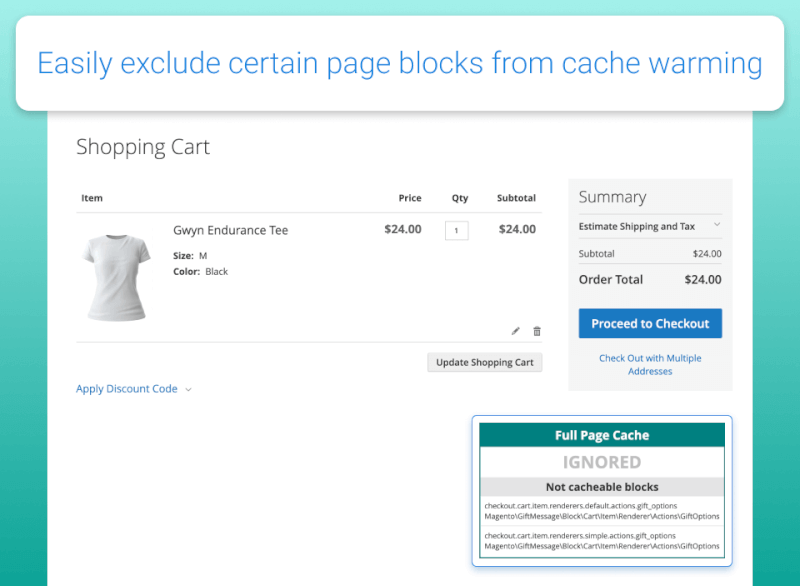Screen dimensions: 800x586
Task: Click the Summary heading in sidebar
Action: coord(612,197)
